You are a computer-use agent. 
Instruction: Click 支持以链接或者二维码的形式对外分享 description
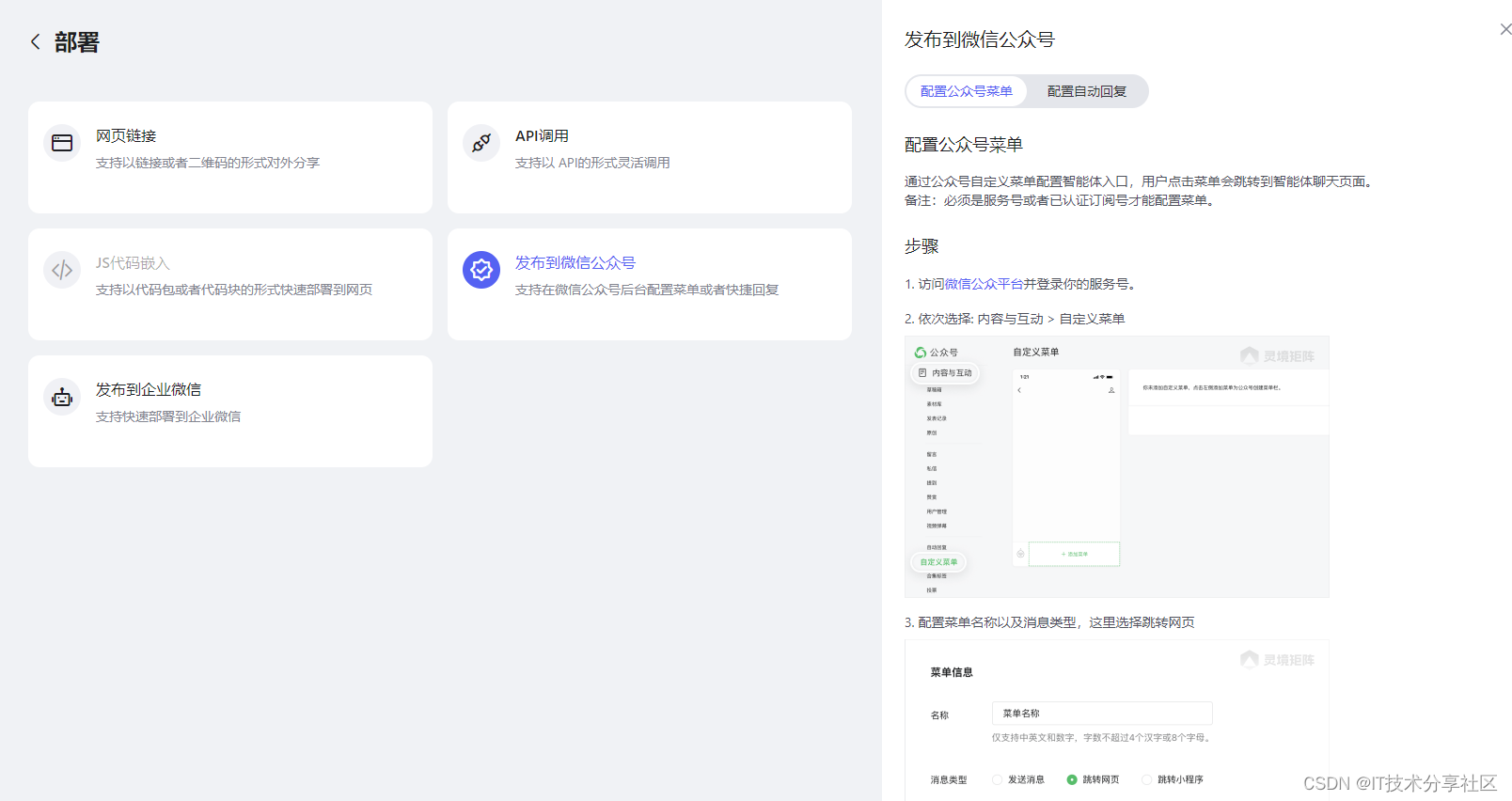(208, 163)
